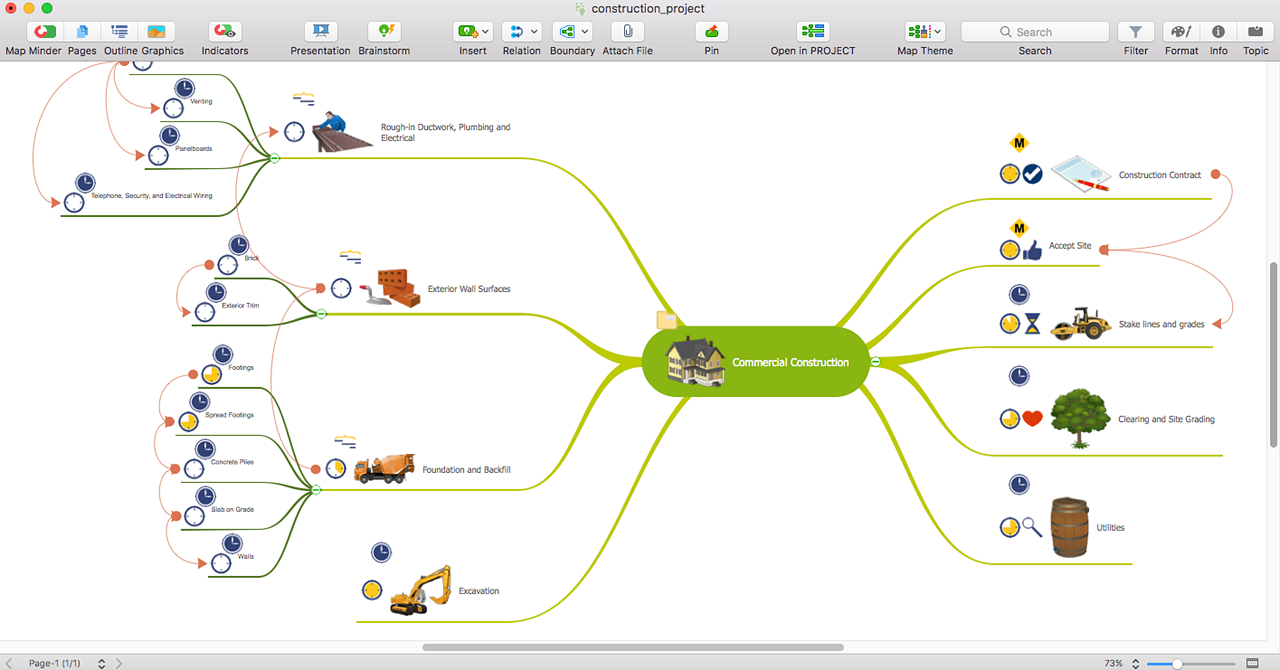Click the road roller image on Stake lines topic
Image resolution: width=1280 pixels, height=670 pixels.
click(x=1081, y=323)
